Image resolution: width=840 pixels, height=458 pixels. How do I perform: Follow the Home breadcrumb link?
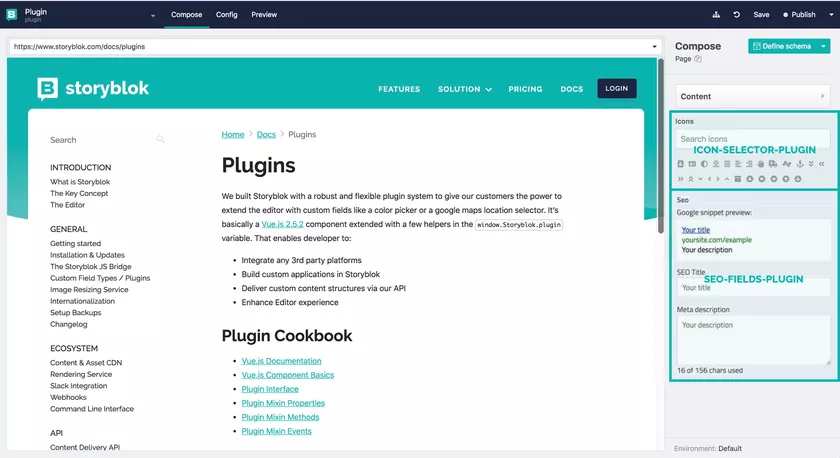tap(233, 134)
